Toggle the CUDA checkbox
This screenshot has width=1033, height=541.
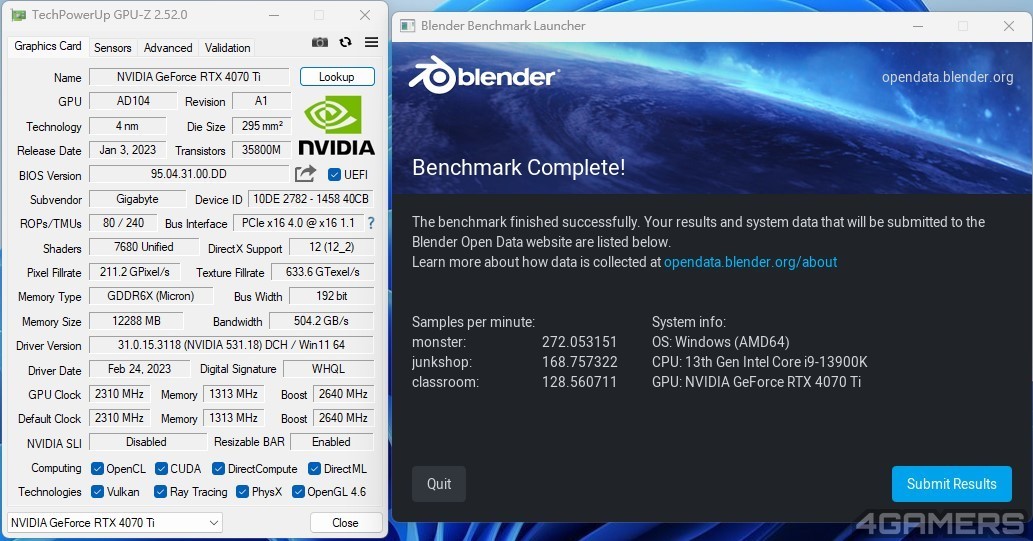coord(161,469)
